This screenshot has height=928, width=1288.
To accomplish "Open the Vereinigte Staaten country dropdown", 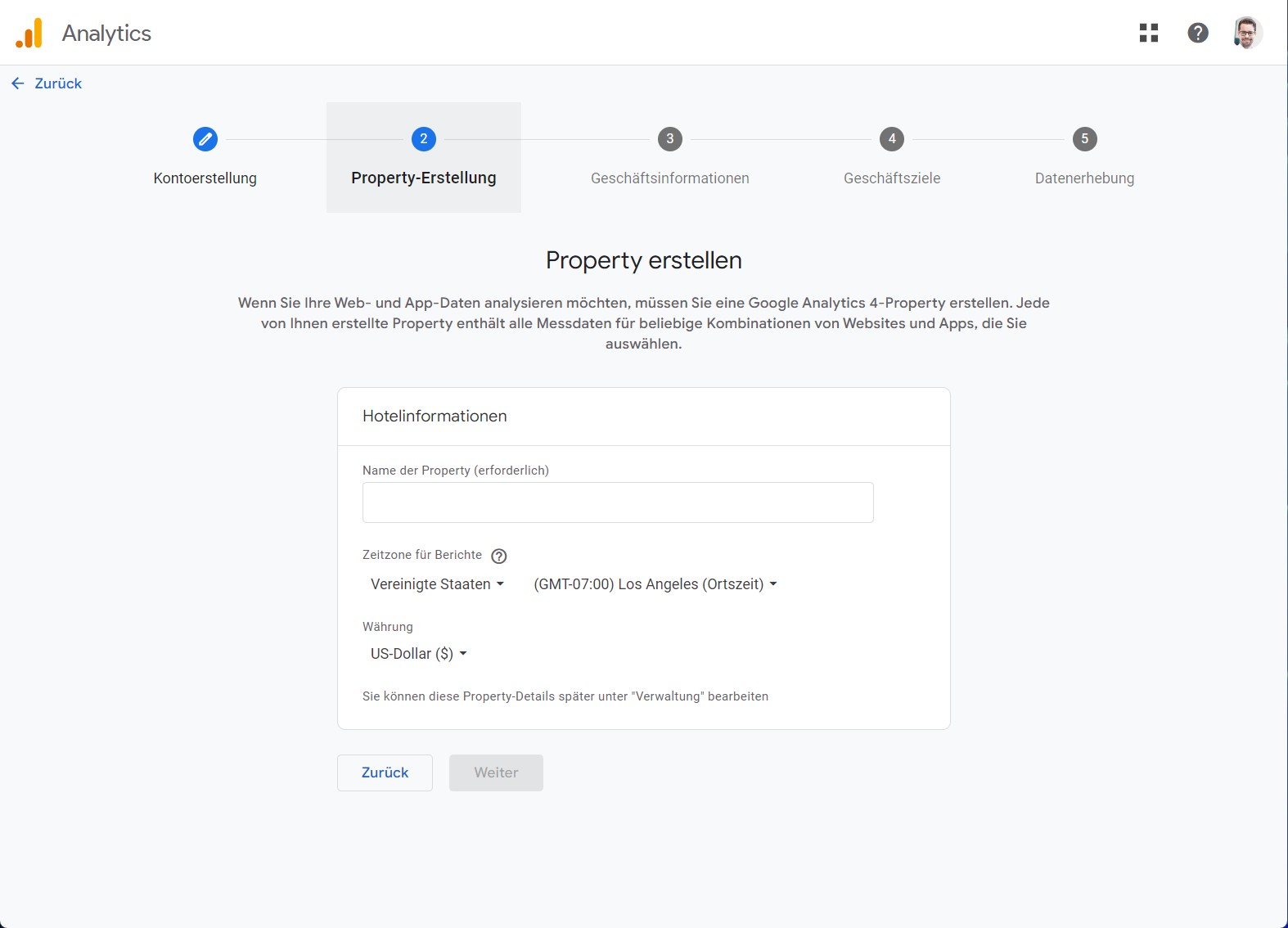I will pos(437,584).
